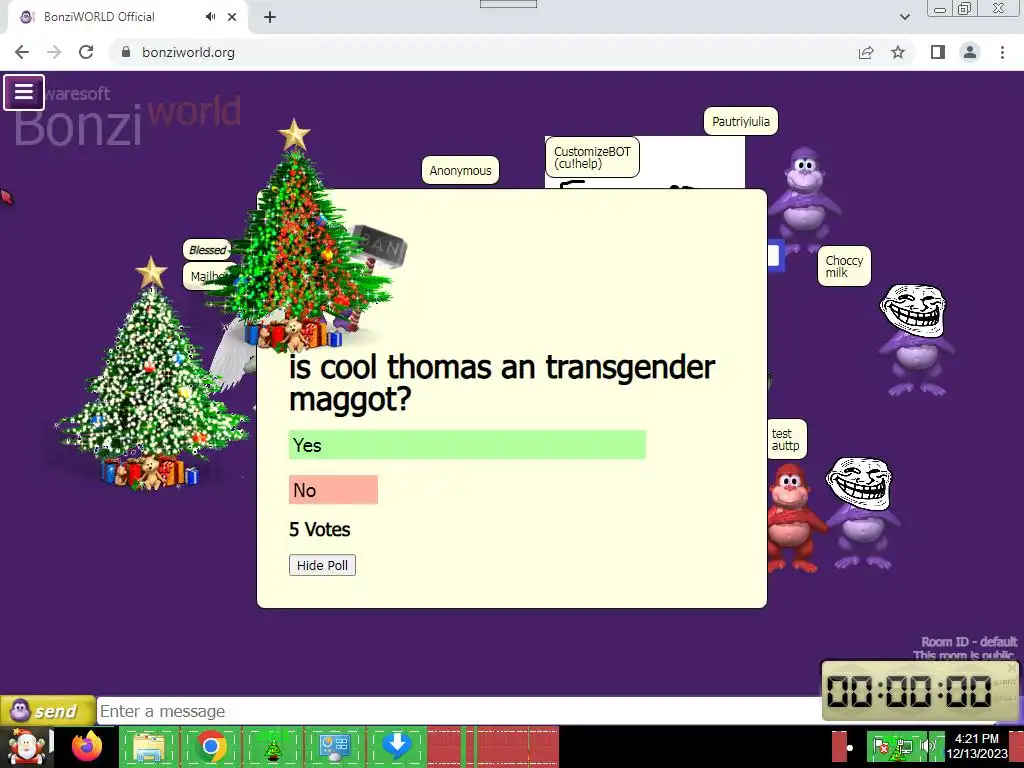This screenshot has width=1024, height=768.
Task: Click the Bonzi send button
Action: (x=48, y=711)
